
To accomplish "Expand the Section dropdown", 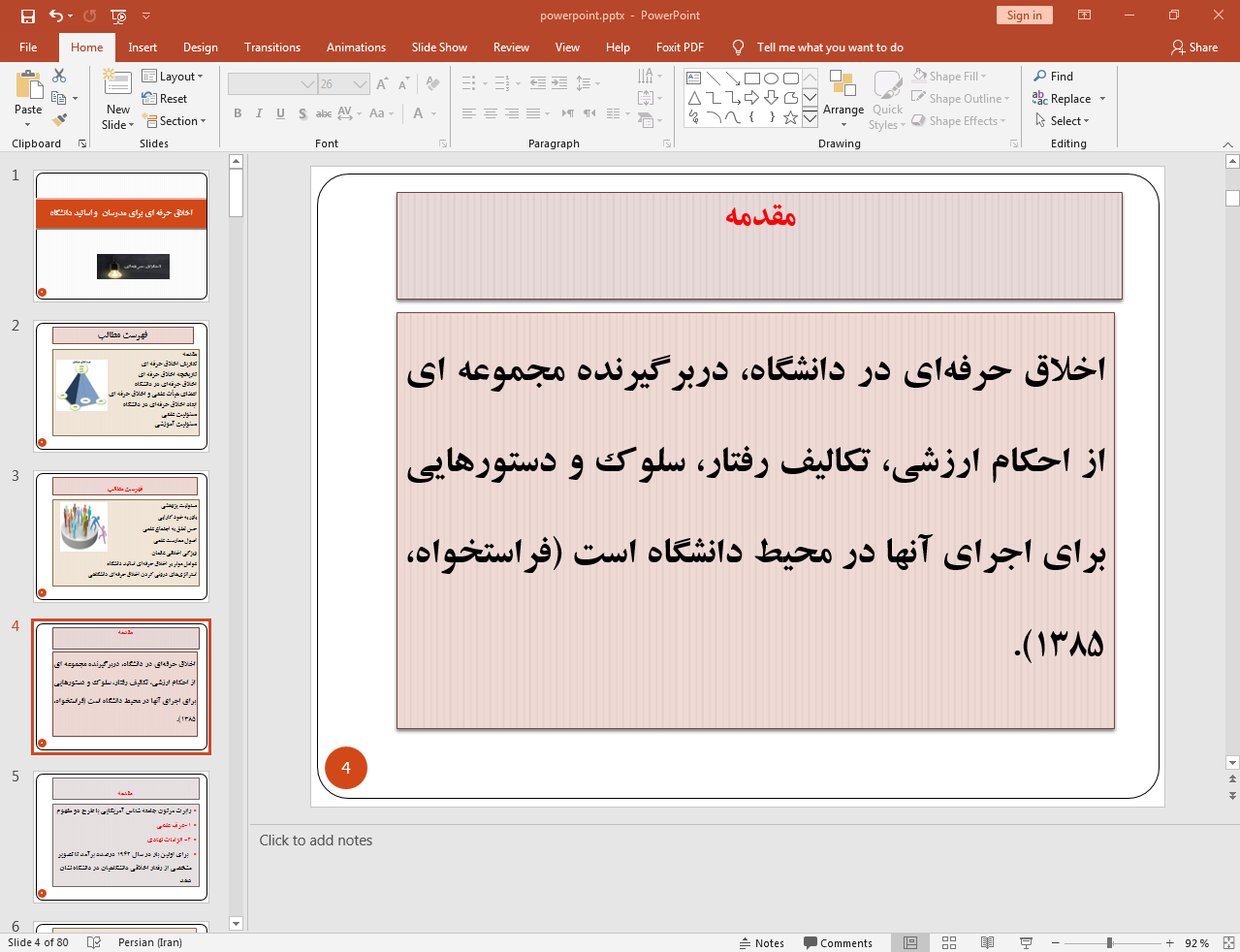I will 175,121.
